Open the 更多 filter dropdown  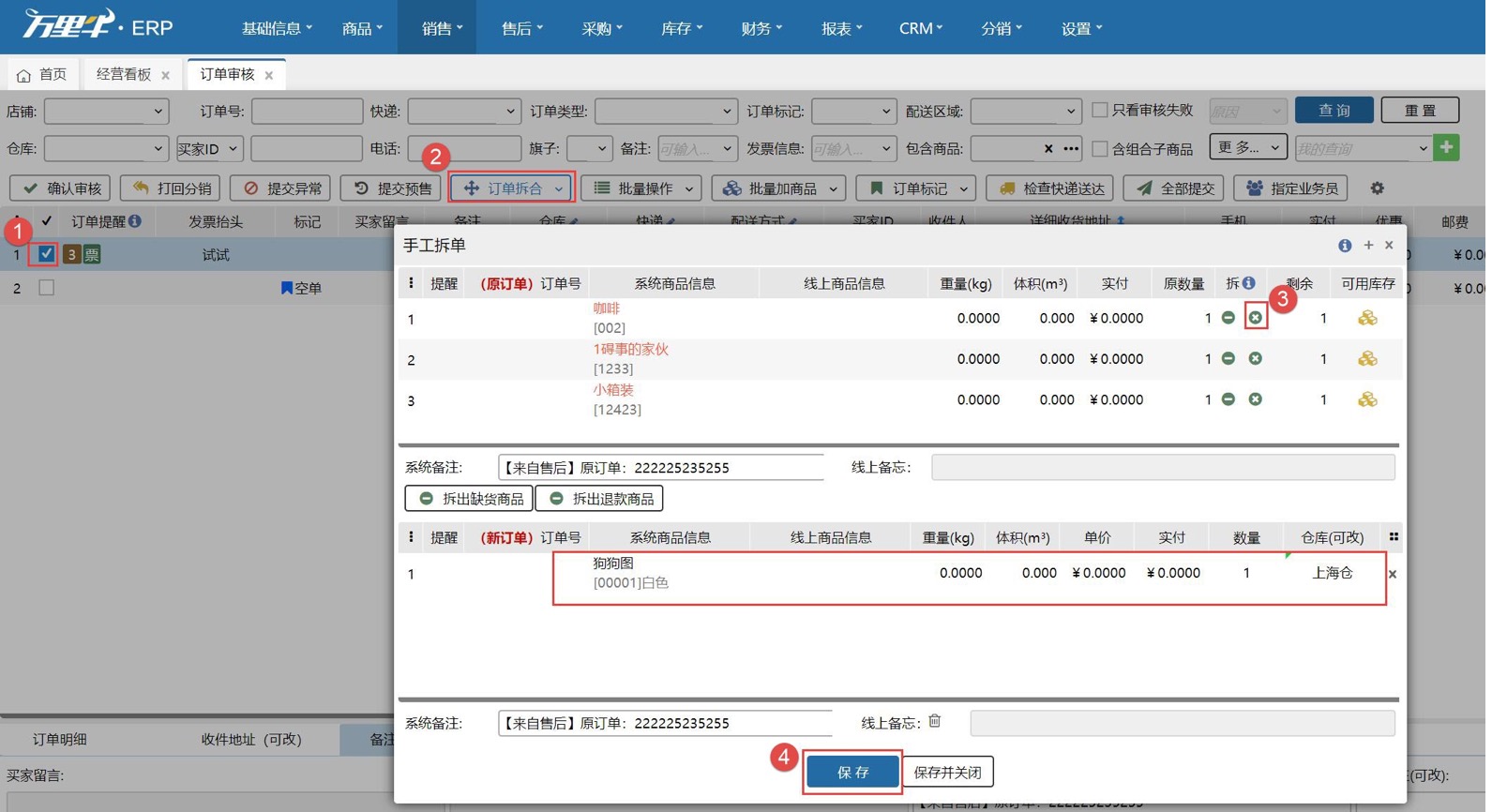1248,147
